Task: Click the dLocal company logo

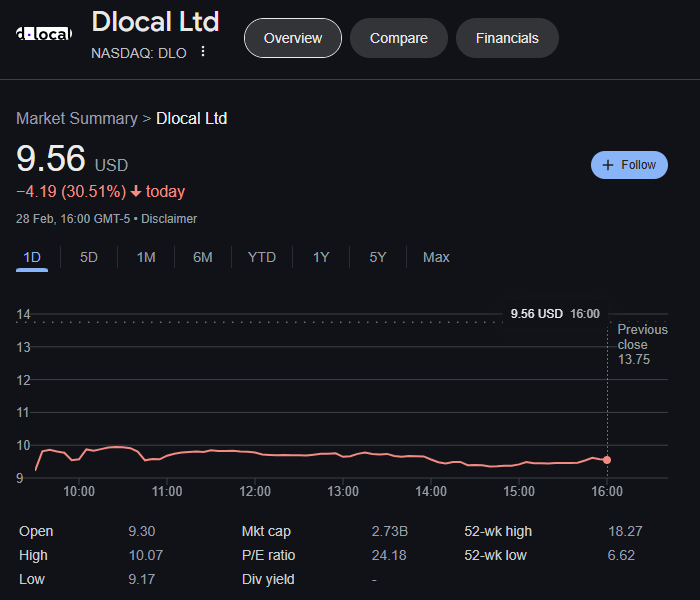Action: [x=44, y=33]
